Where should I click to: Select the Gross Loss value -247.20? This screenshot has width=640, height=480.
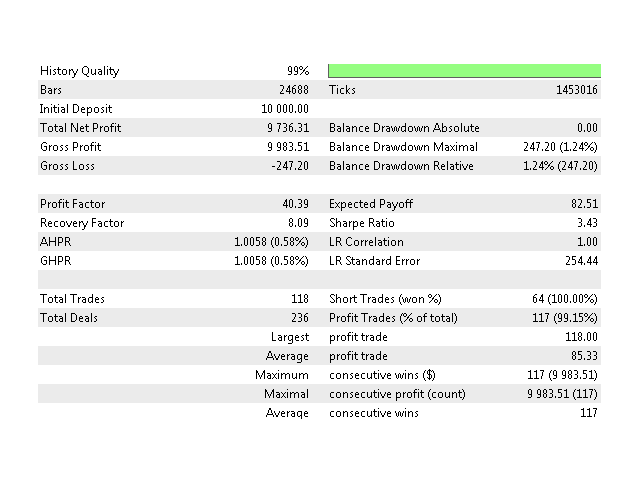click(x=290, y=166)
